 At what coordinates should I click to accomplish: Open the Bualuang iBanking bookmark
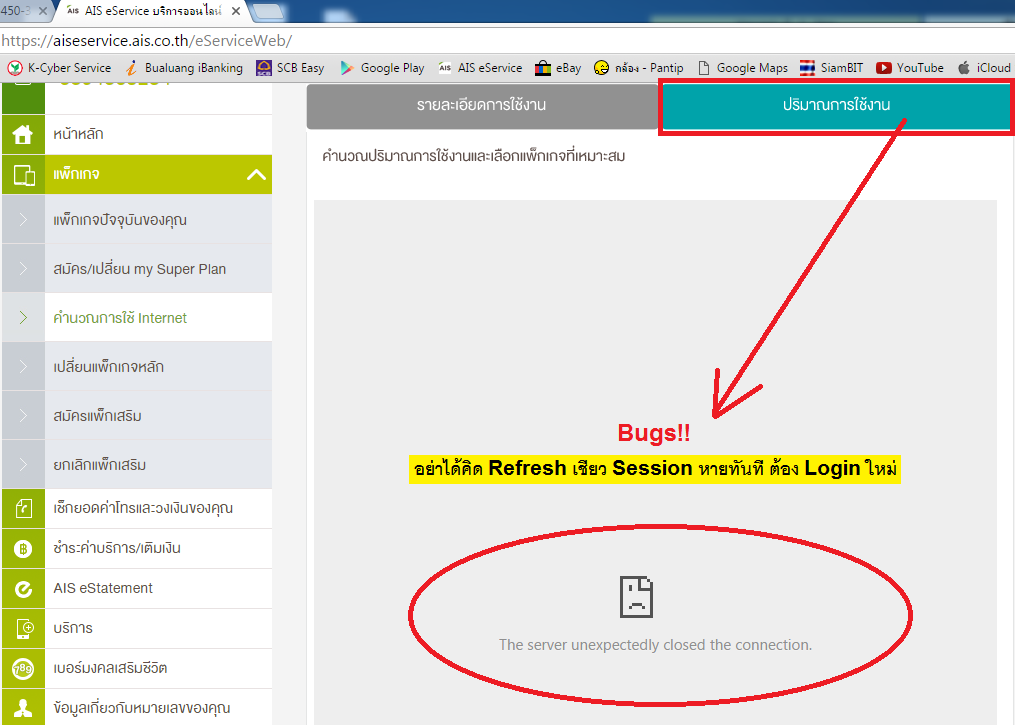pos(184,68)
